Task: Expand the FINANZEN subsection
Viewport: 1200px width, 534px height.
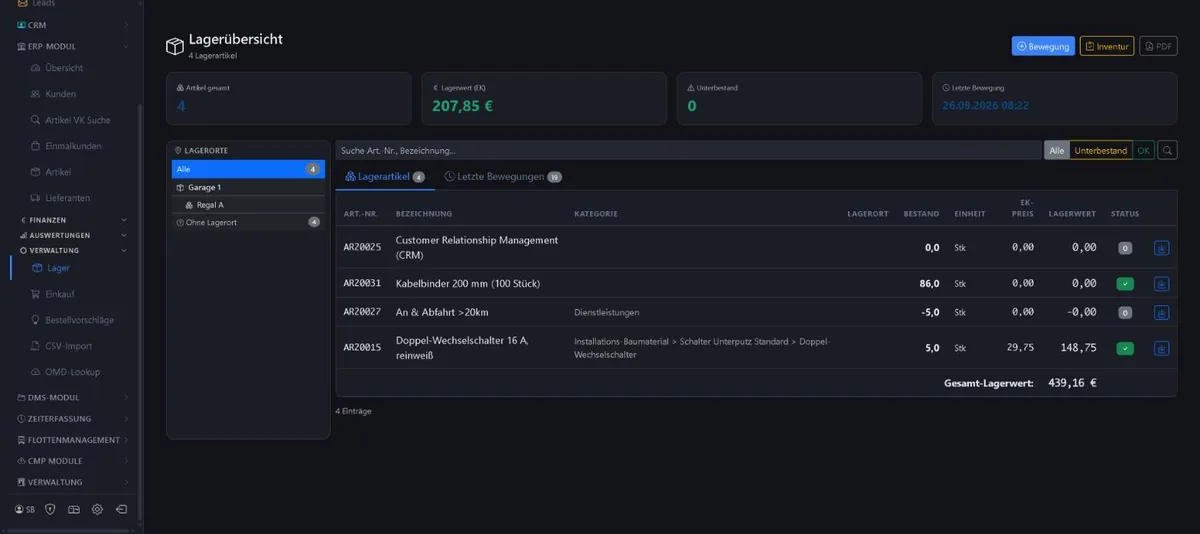Action: click(x=74, y=219)
